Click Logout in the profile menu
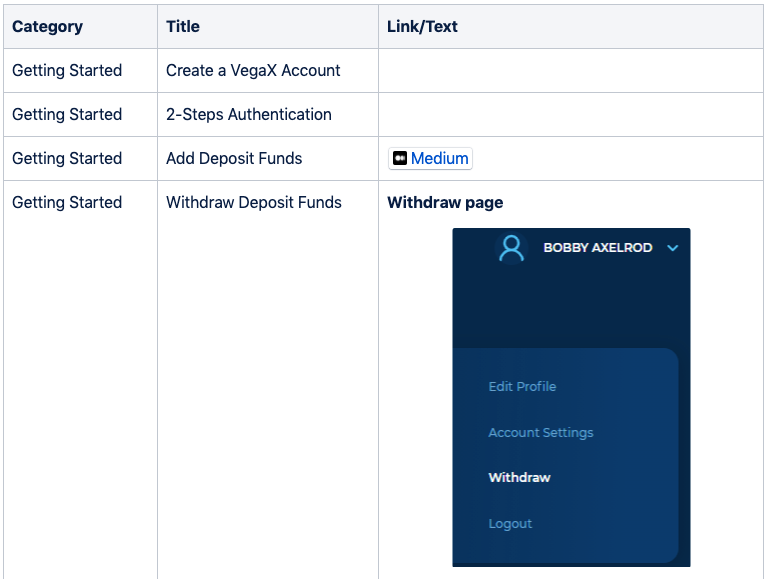 pos(510,524)
